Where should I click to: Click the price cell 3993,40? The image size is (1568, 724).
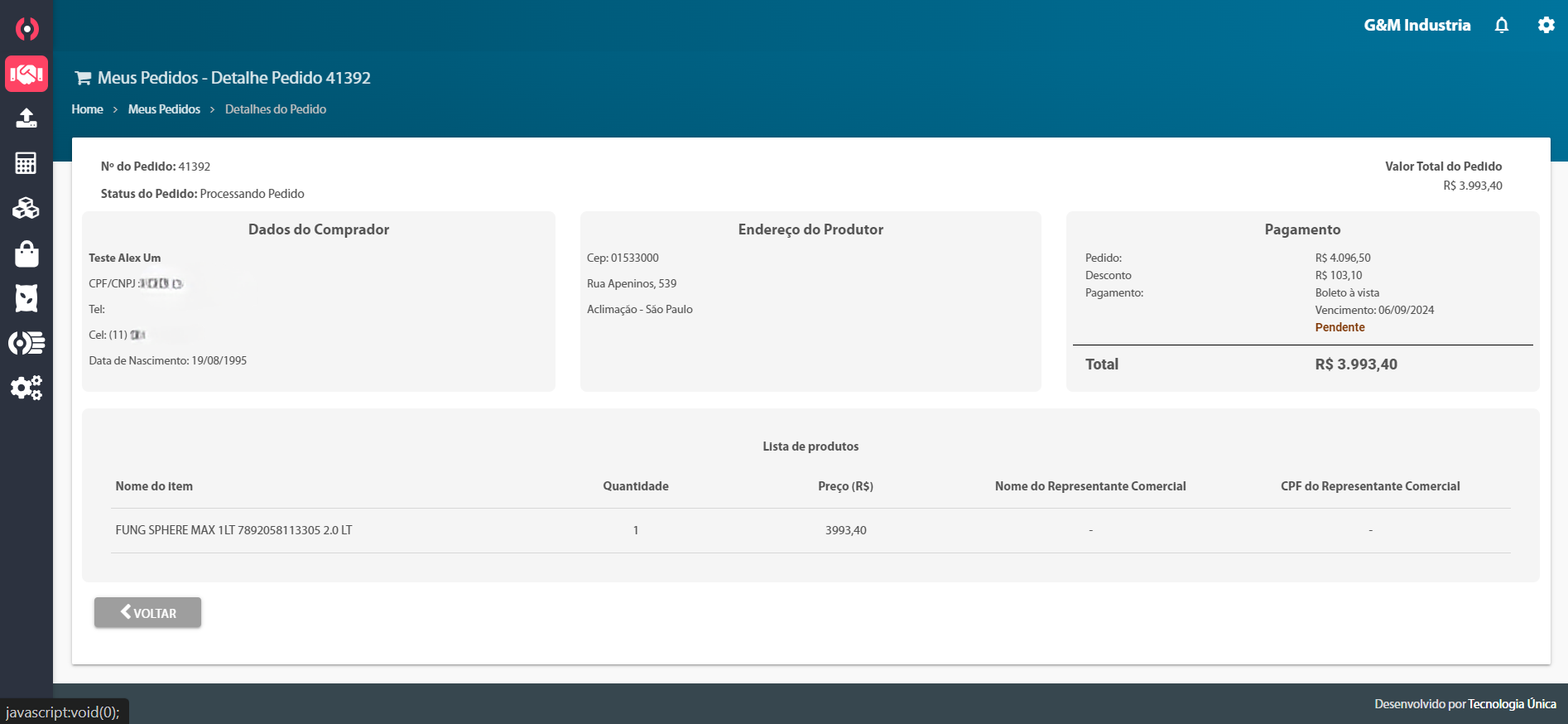point(845,530)
